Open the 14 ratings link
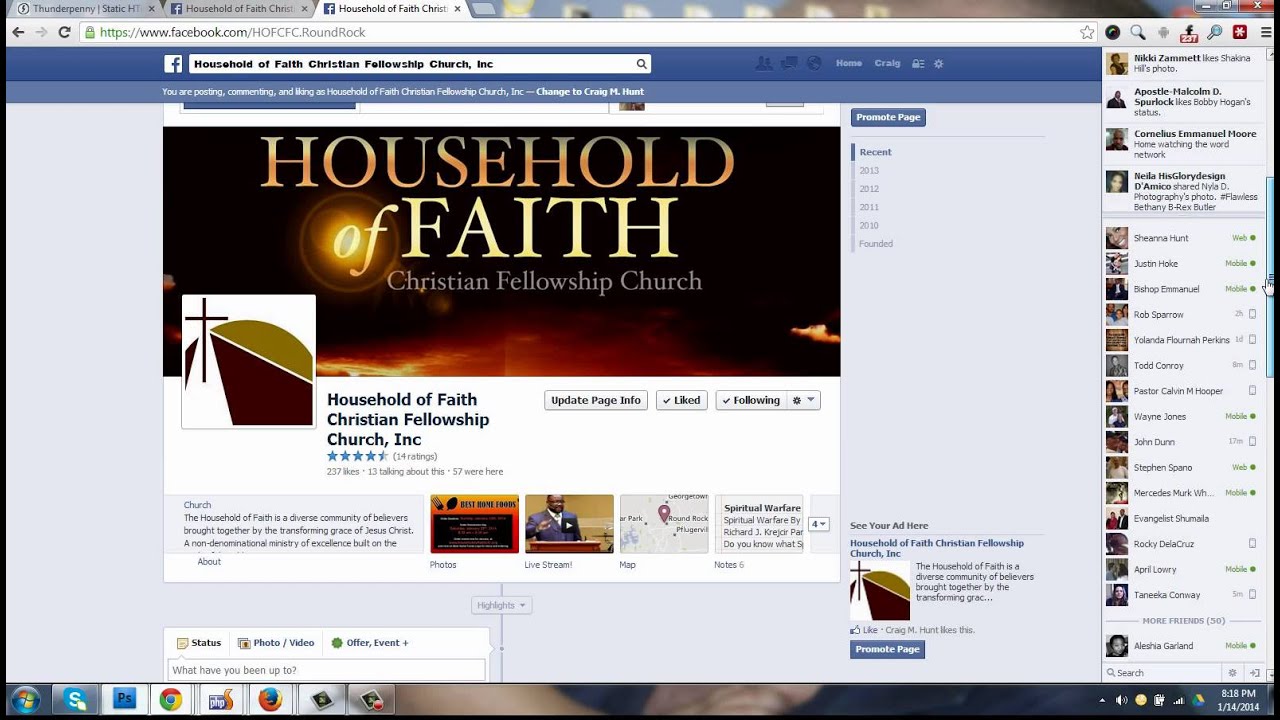This screenshot has width=1280, height=720. (415, 457)
